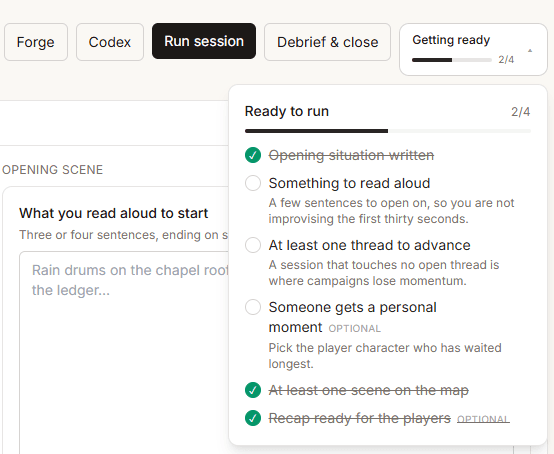Screen dimensions: 554x454
Task: Click the 'A few sentences to open on' hint
Action: [x=391, y=211]
